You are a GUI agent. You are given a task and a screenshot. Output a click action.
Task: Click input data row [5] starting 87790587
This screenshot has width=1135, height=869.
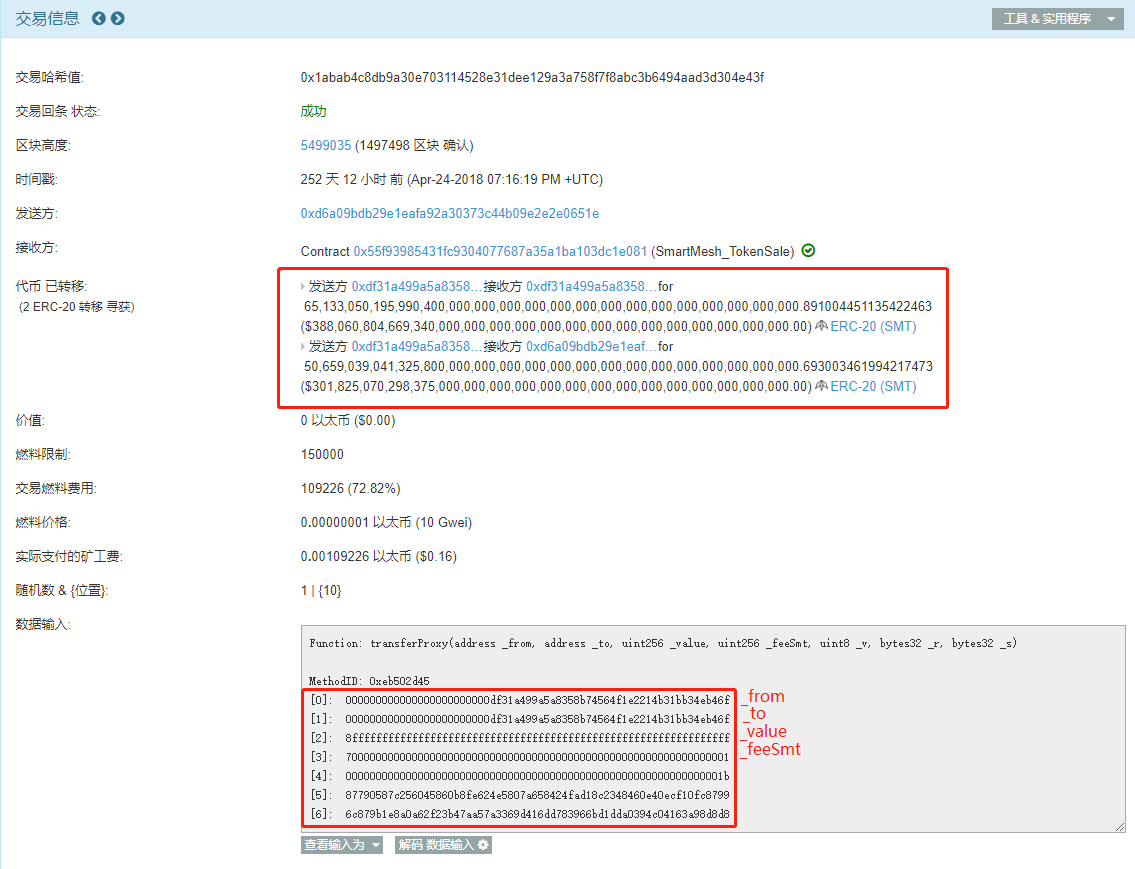[520, 794]
